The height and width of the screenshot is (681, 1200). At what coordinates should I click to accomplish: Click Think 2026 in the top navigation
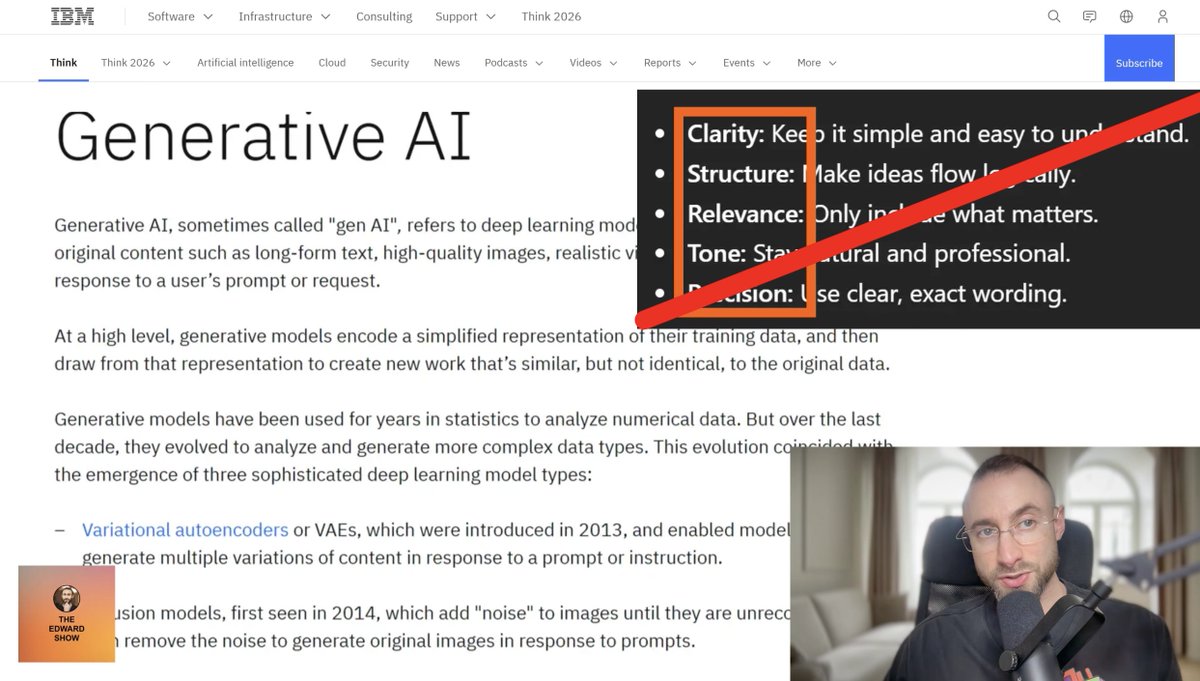tap(550, 16)
